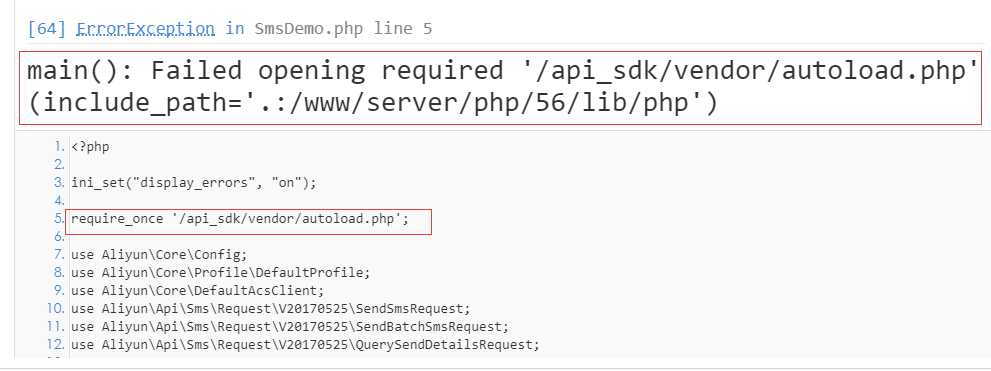Click the SendBatchSmsRequest use statement
The image size is (991, 371).
289,327
